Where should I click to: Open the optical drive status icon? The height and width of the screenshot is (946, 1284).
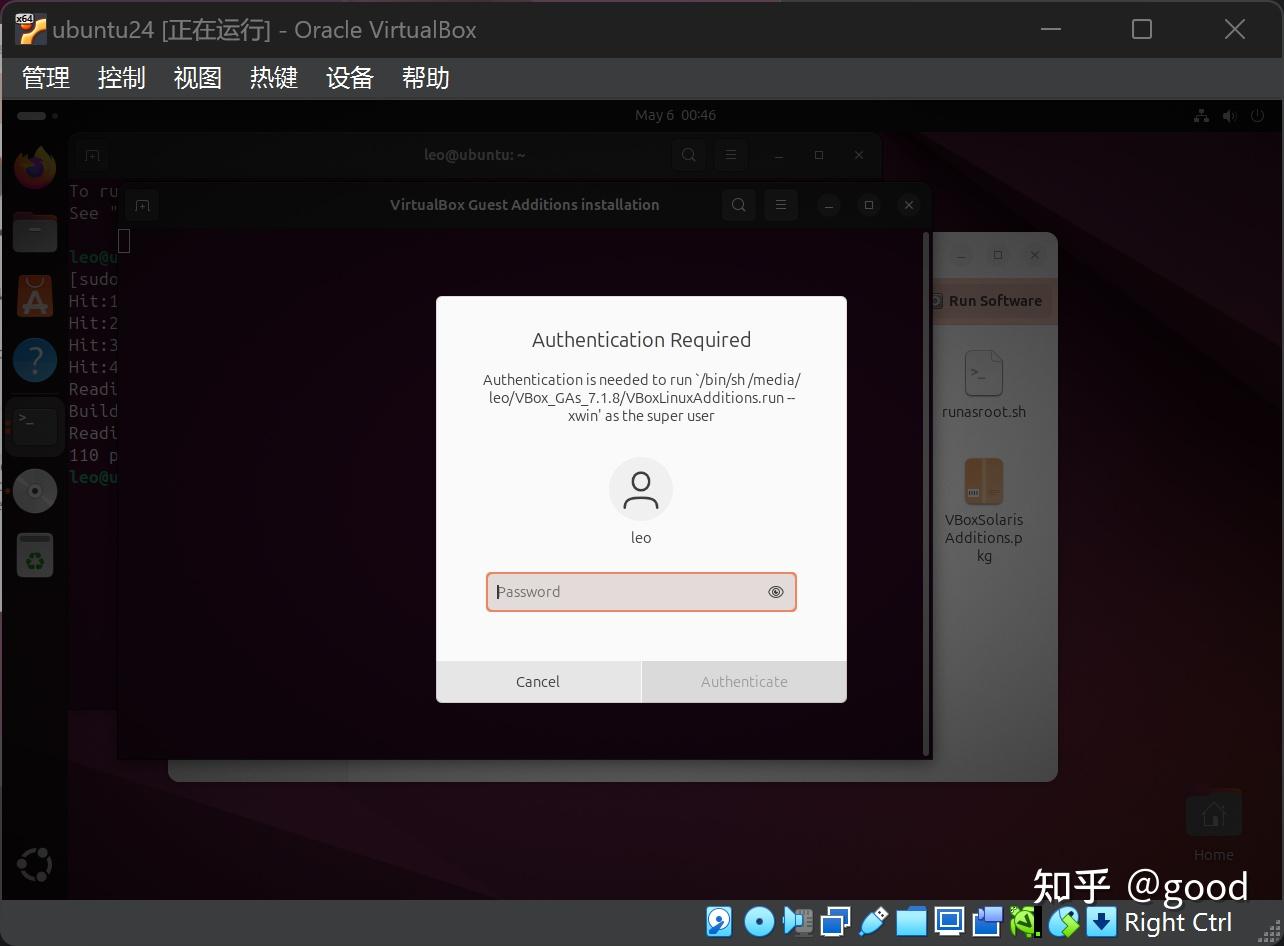click(x=758, y=921)
